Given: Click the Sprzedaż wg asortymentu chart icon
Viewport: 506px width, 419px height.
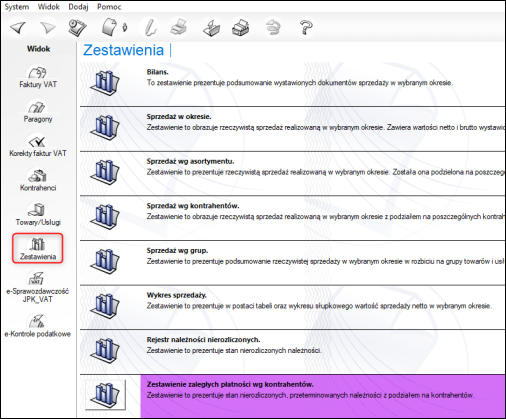Looking at the screenshot, I should [105, 173].
